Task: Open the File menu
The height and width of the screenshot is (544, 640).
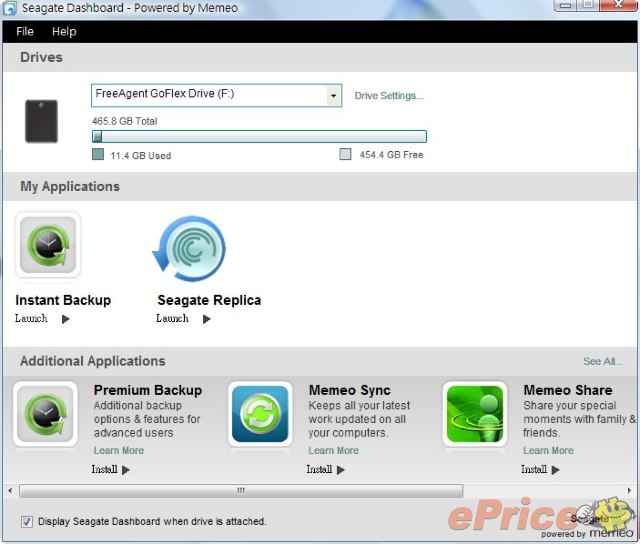Action: click(24, 32)
